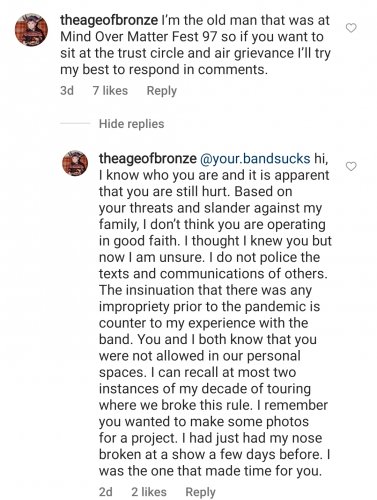Open top comment's theageofbronze profile picture
Image resolution: width=377 pixels, height=500 pixels.
click(31, 30)
